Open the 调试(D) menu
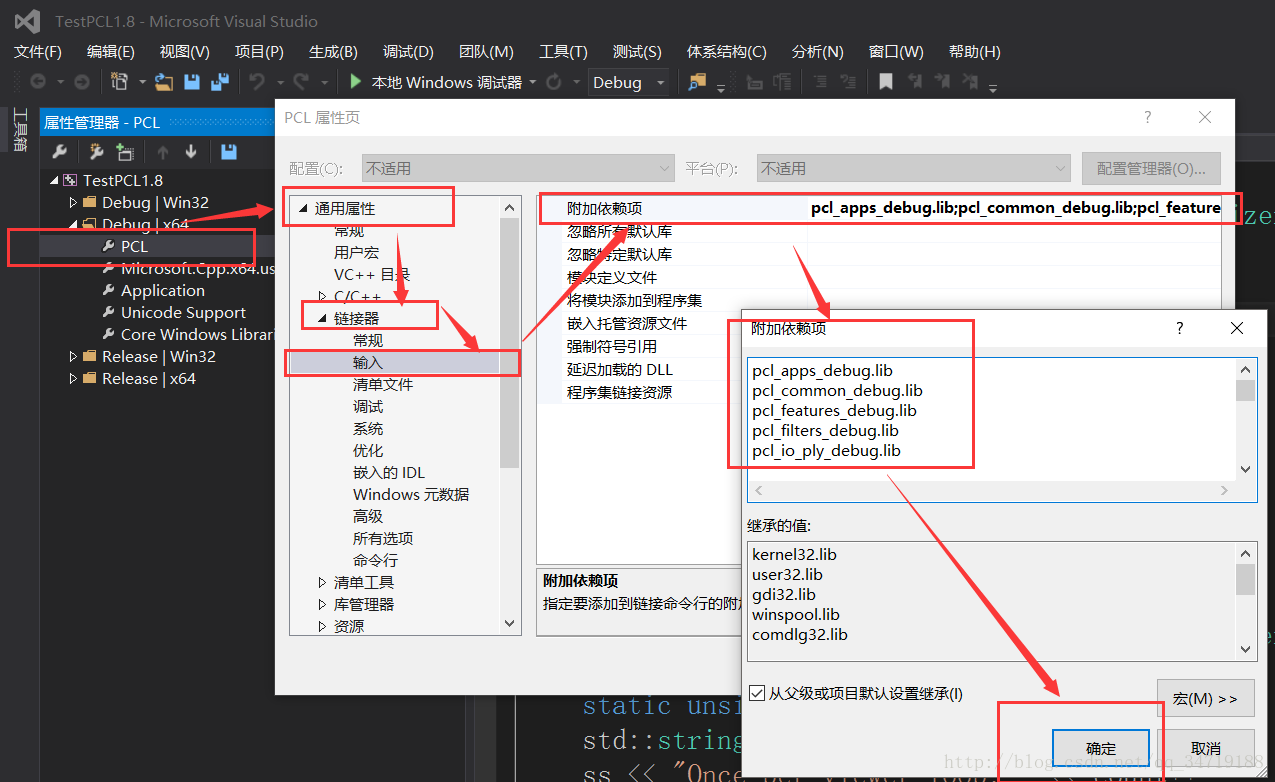The image size is (1275, 782). click(408, 51)
